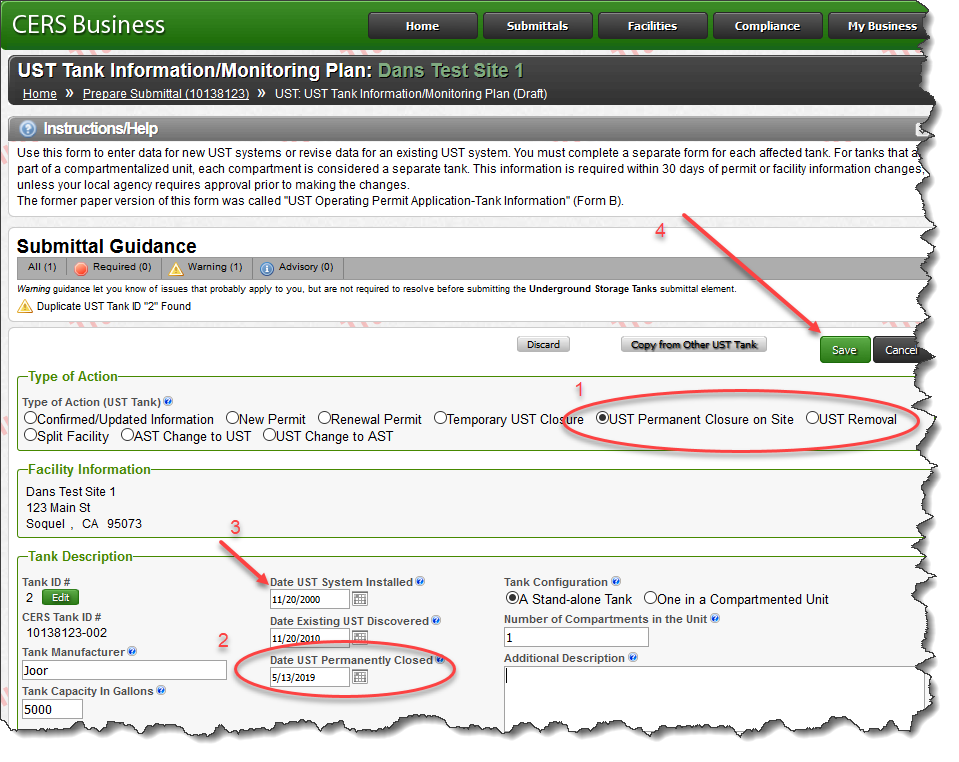Select the UST Removal radio button

pyautogui.click(x=812, y=419)
